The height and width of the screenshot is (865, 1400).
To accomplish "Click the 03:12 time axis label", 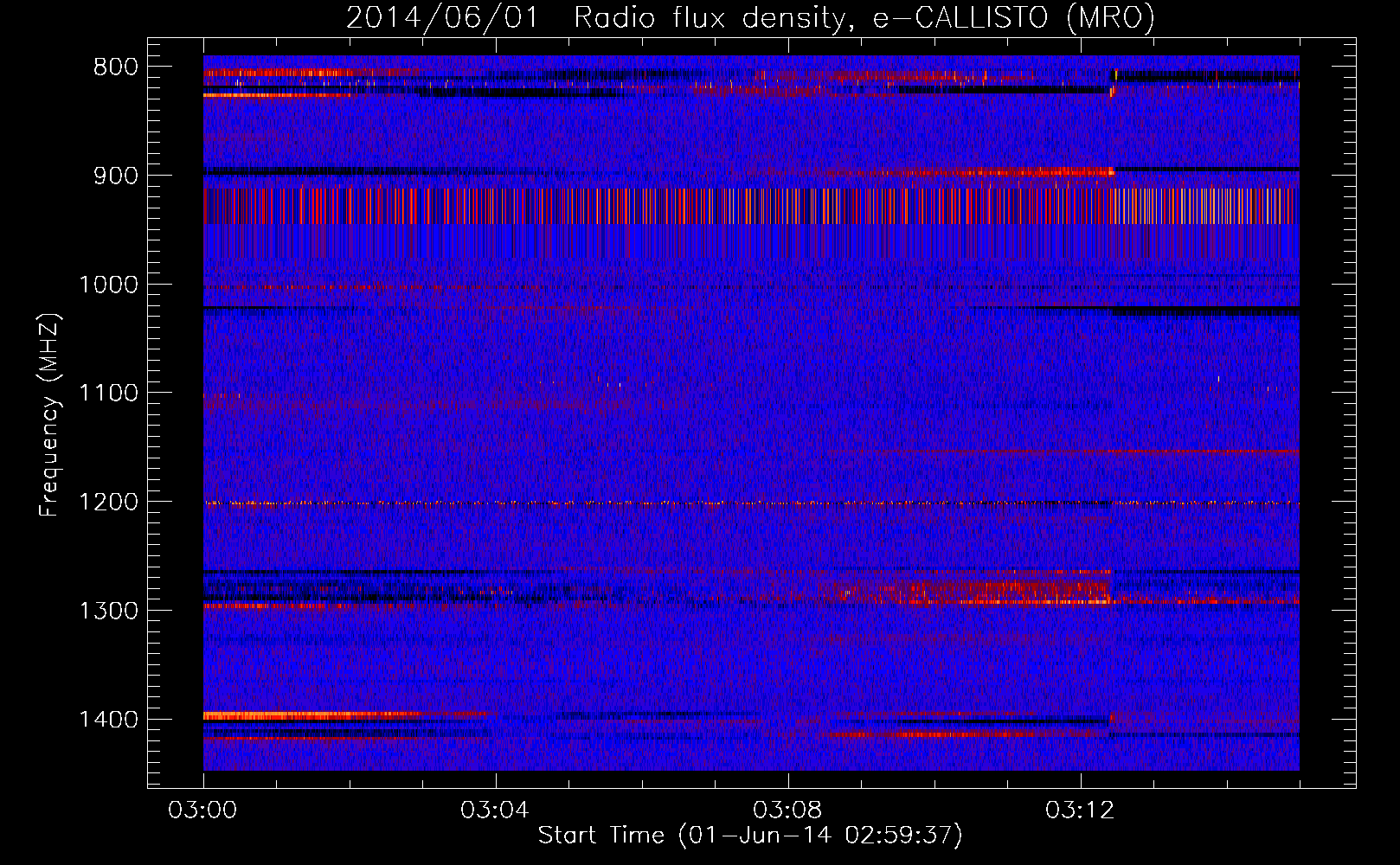I will pyautogui.click(x=1080, y=811).
